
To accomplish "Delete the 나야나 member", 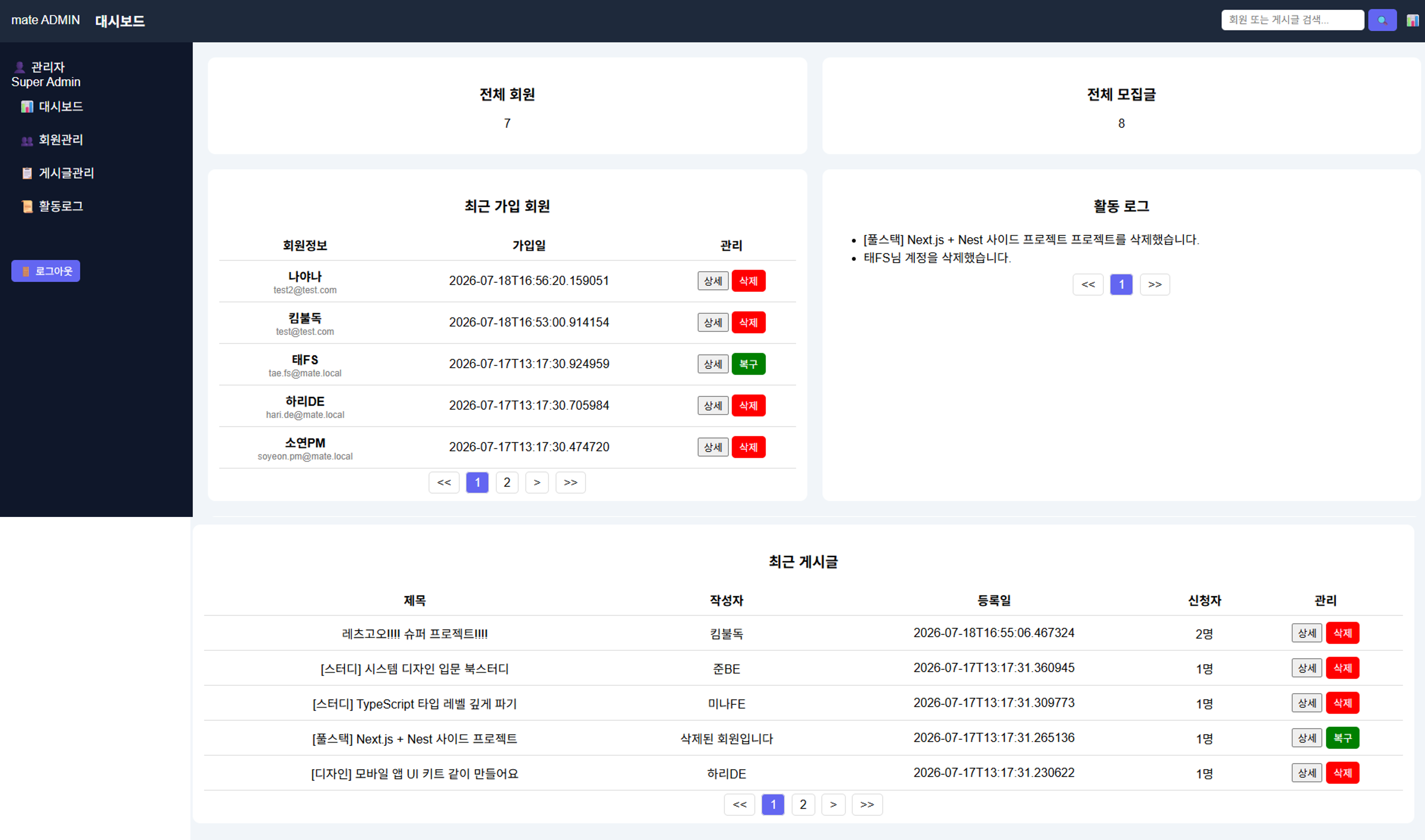I will point(748,281).
